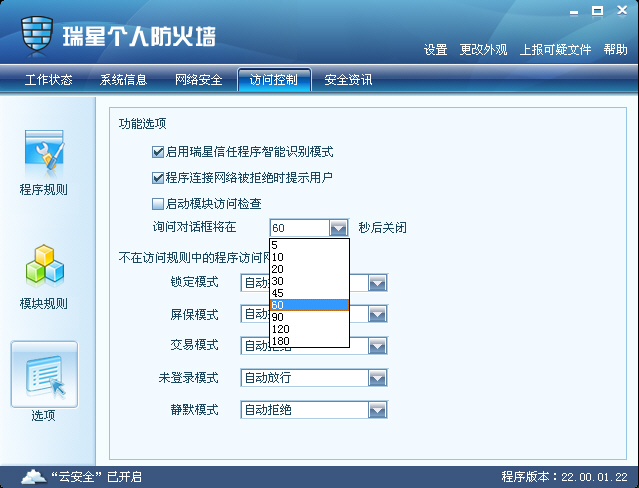This screenshot has height=488, width=639.
Task: Select the 选项 (Options) sidebar icon
Action: pyautogui.click(x=44, y=378)
